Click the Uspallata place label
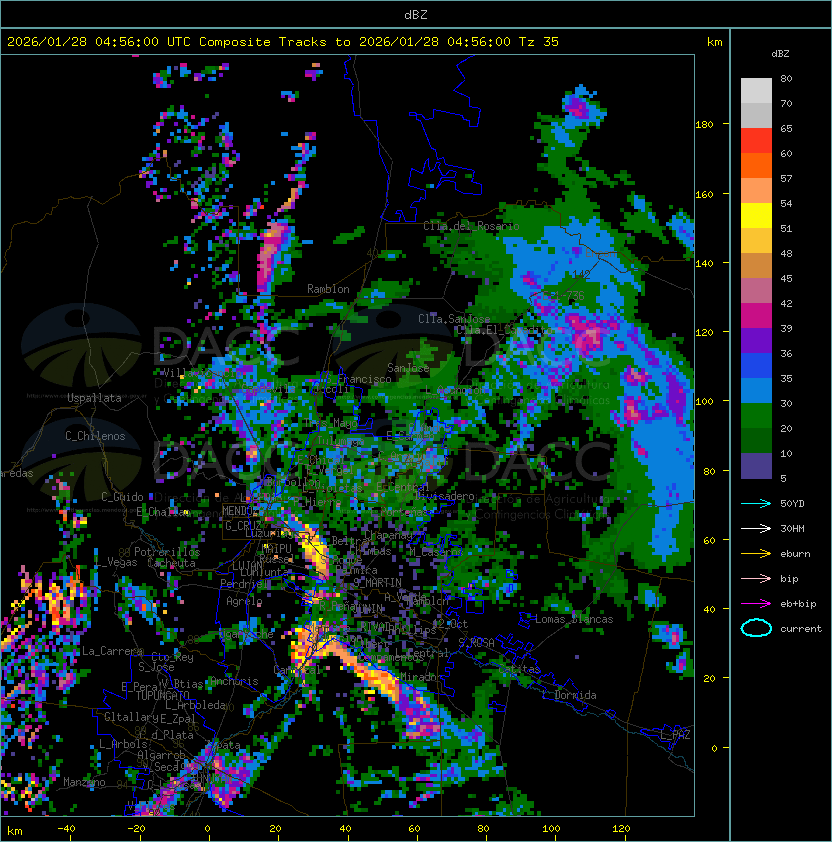 click(94, 398)
